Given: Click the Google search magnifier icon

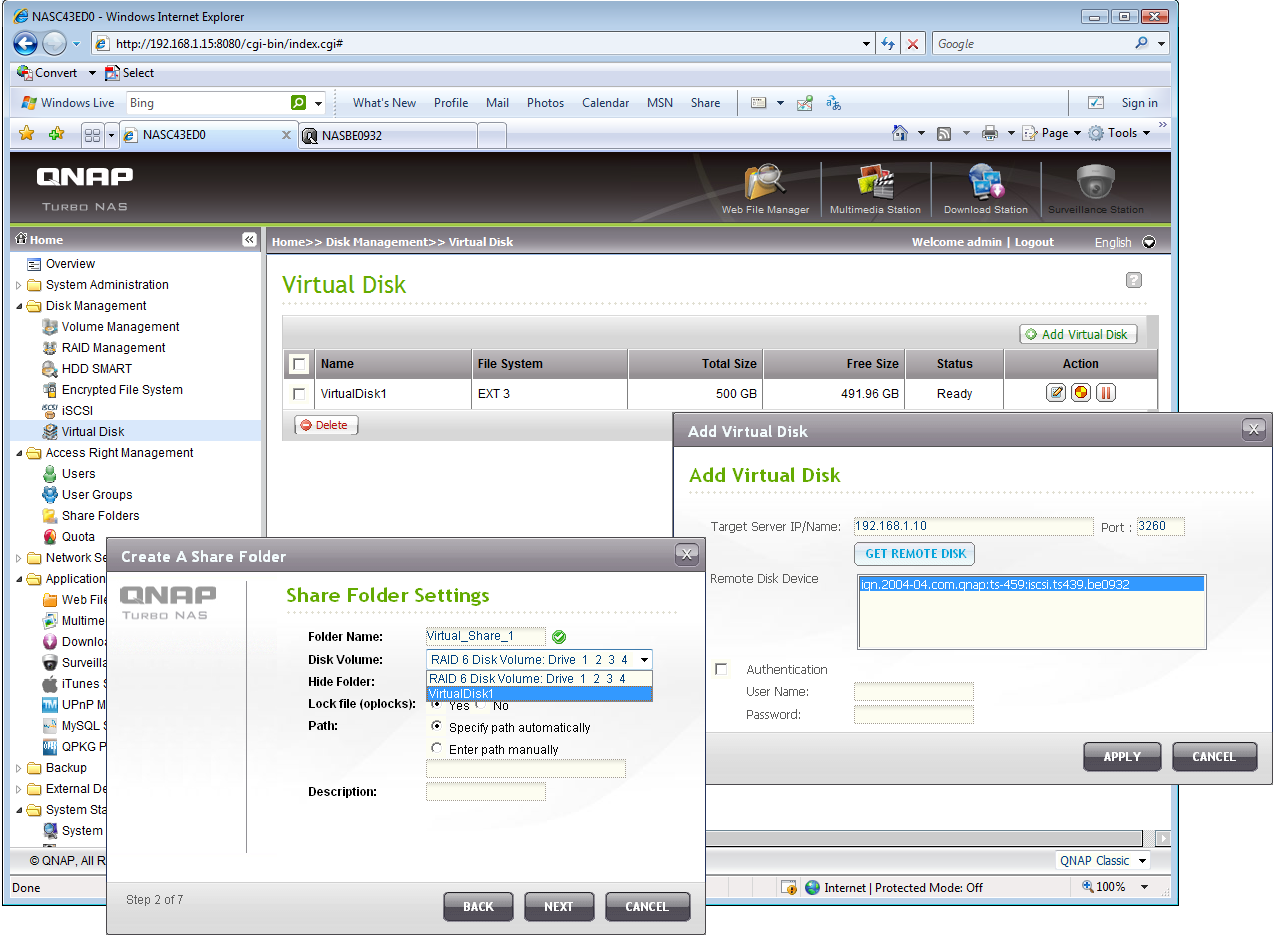Looking at the screenshot, I should point(1142,43).
